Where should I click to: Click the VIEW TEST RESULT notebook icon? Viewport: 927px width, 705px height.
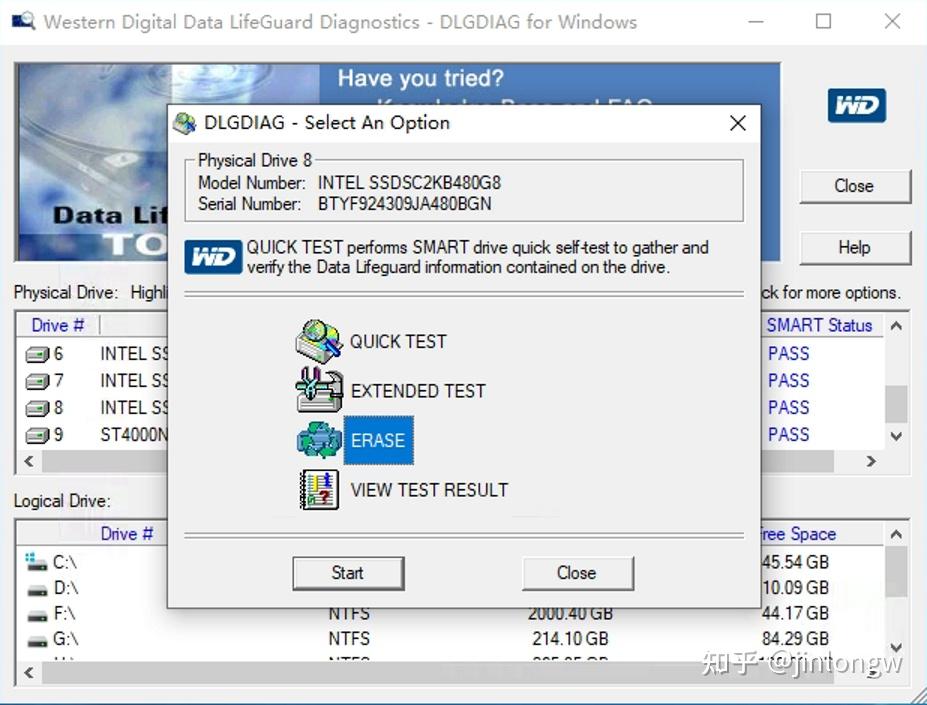tap(319, 490)
